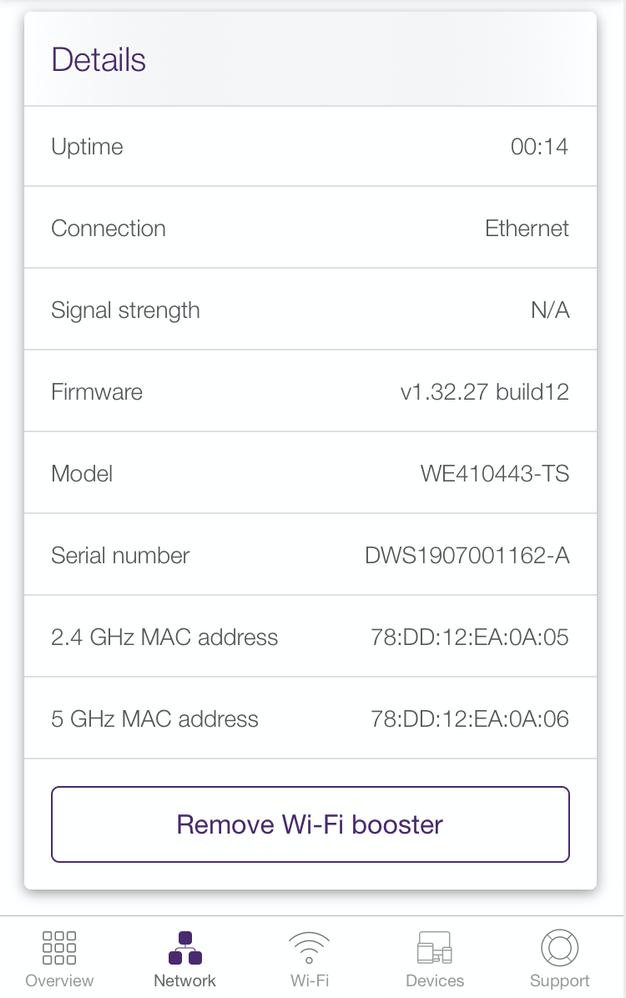Select firmware version v1.32.27 build12
The image size is (626, 998).
coord(485,392)
